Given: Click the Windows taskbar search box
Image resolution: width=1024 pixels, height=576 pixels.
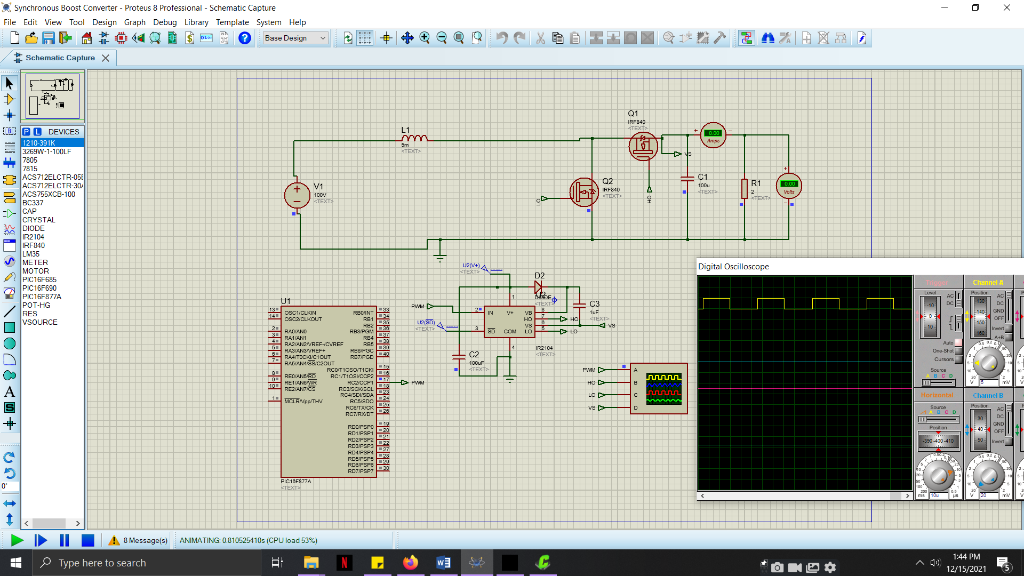Looking at the screenshot, I should tap(100, 563).
